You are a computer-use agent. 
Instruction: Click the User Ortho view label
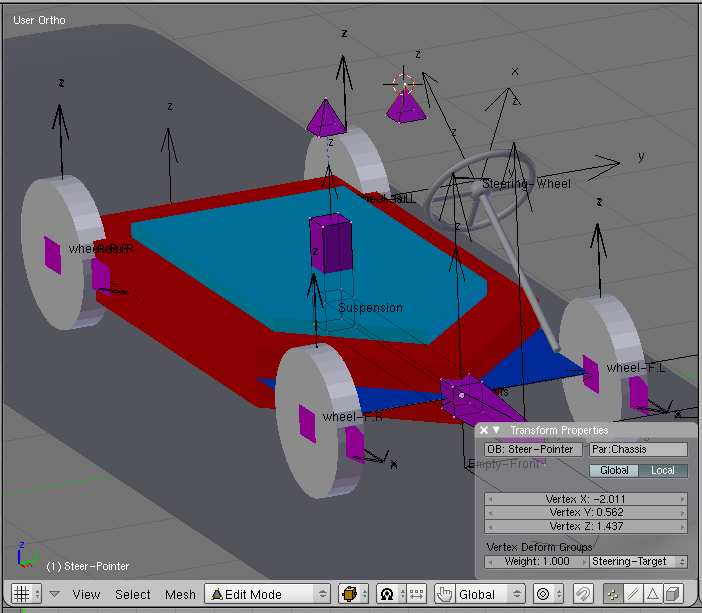click(x=39, y=20)
